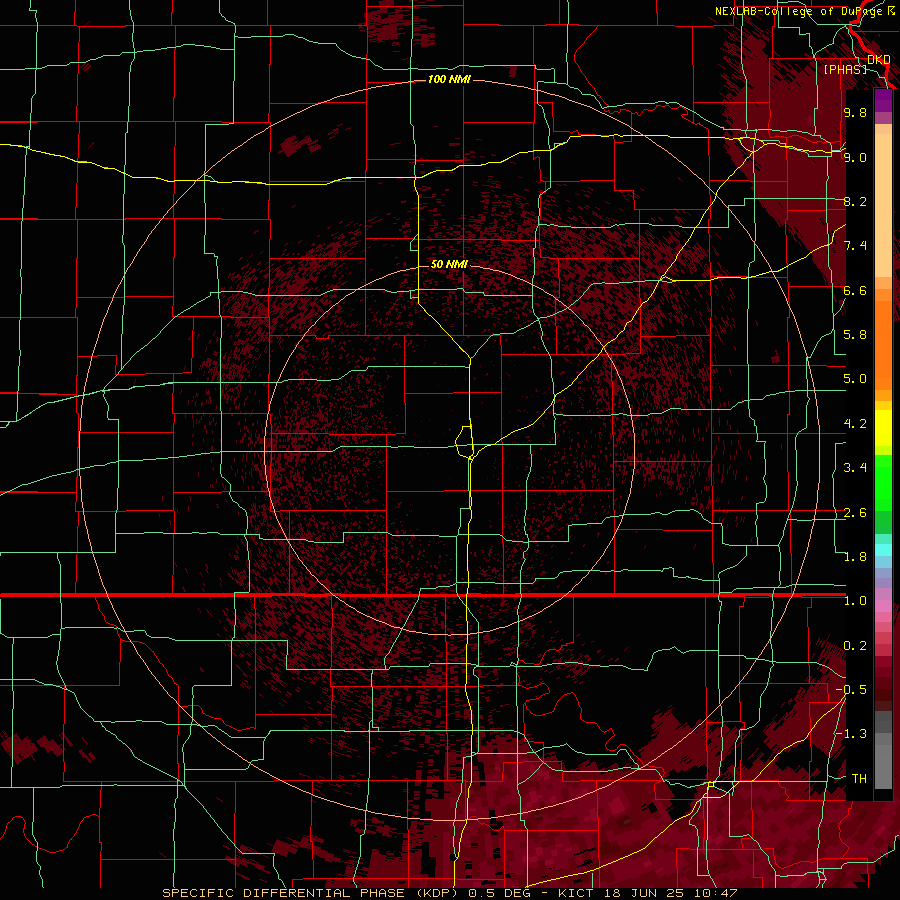
Task: Click the 8.2 value on the color scale
Action: pyautogui.click(x=855, y=201)
